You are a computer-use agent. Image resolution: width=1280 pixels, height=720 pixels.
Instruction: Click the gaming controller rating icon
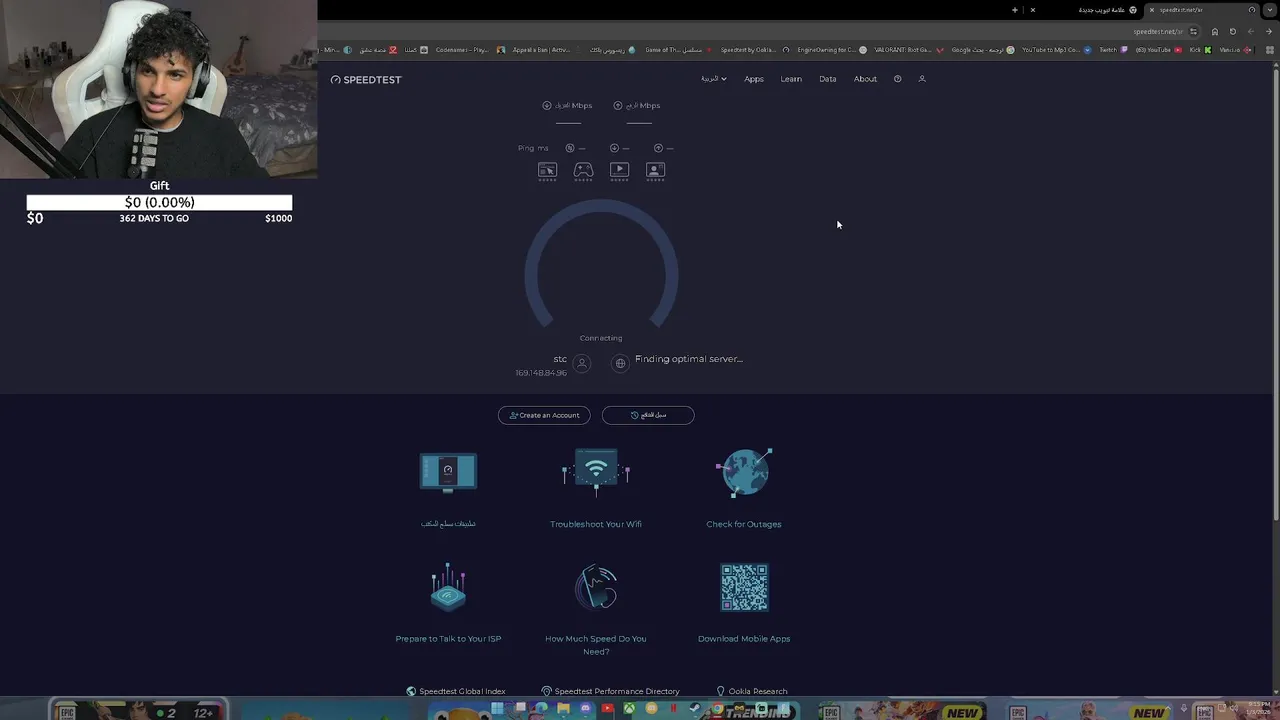pos(583,171)
